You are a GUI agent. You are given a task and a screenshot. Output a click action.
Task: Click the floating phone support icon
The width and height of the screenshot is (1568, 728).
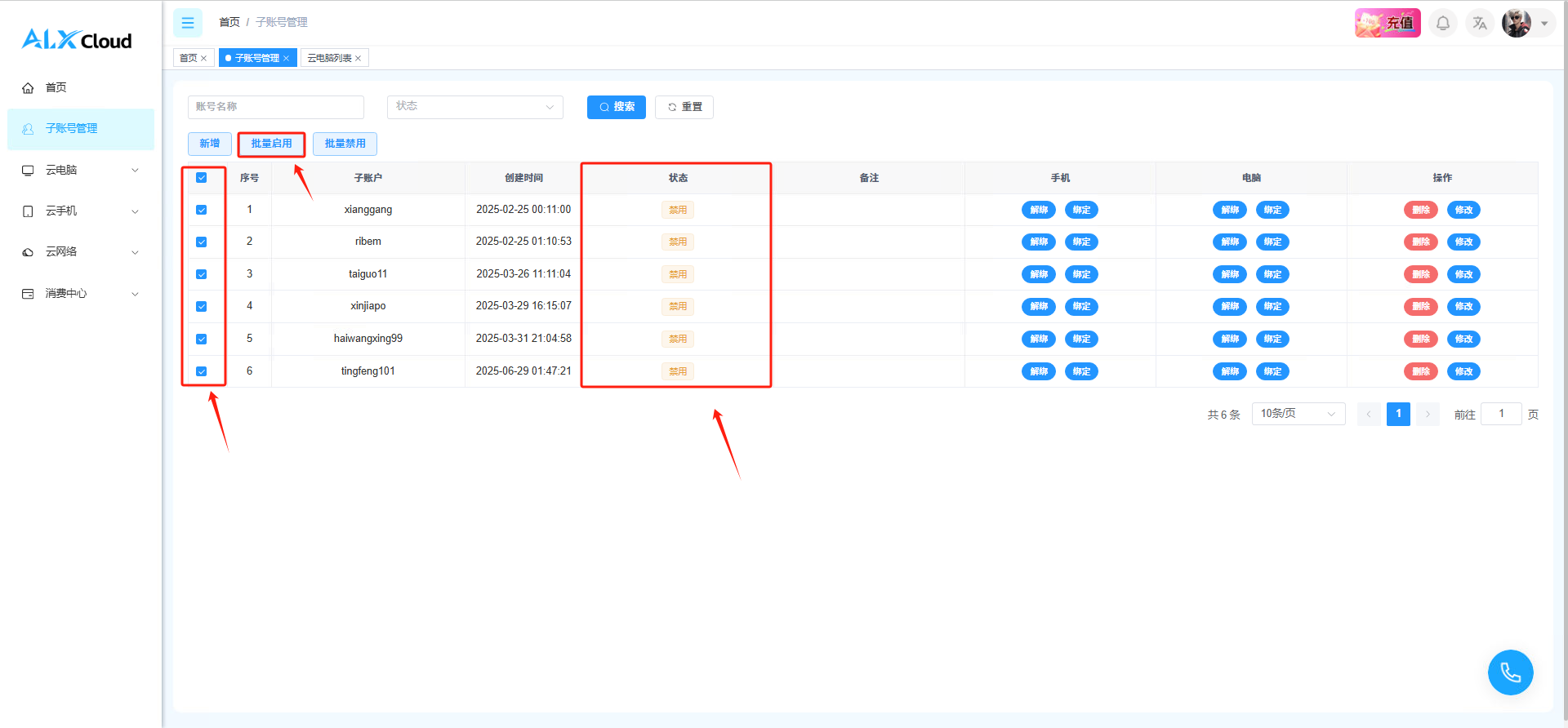[1510, 673]
